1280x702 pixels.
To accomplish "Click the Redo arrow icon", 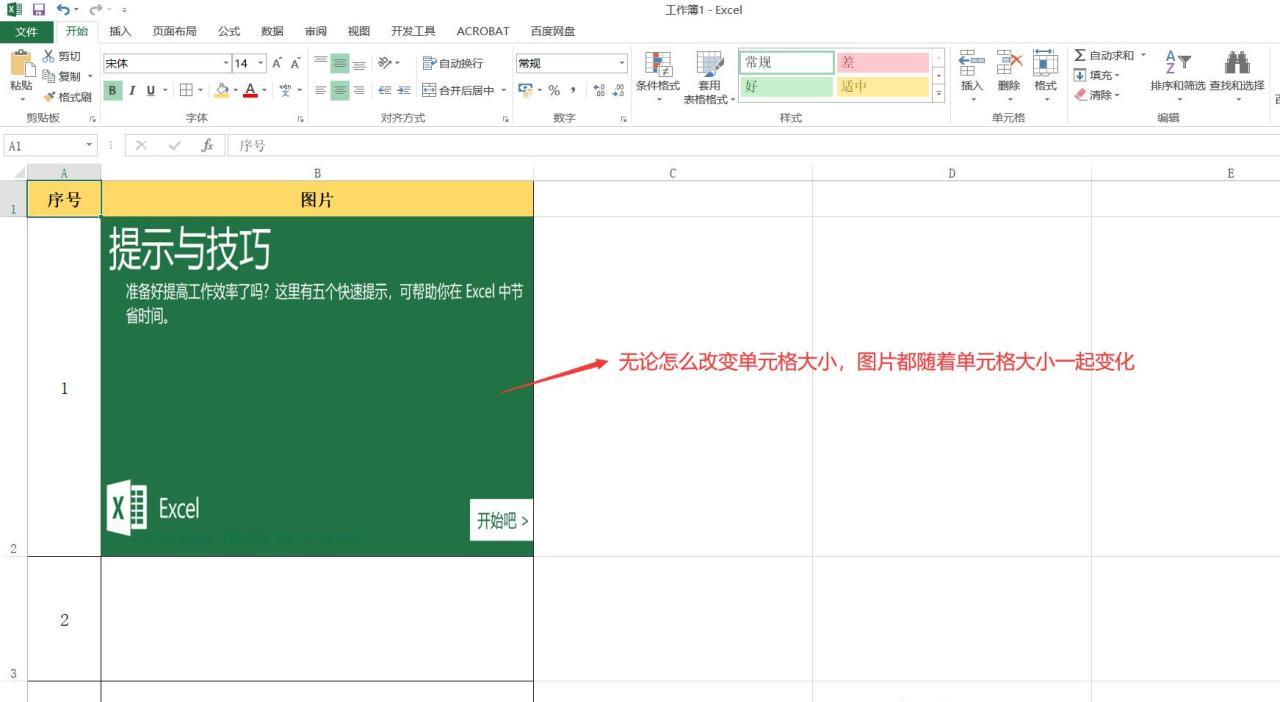I will [x=97, y=10].
